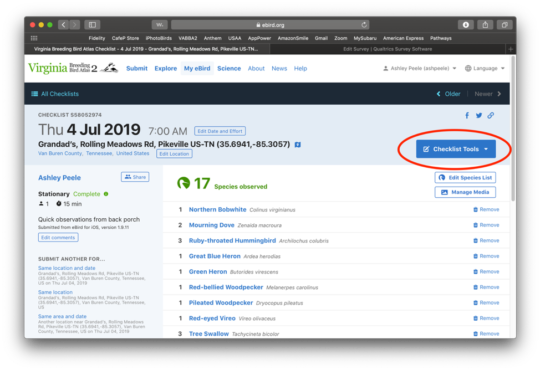Remove Great Blue Heron from checklist
The width and height of the screenshot is (540, 370).
coord(486,256)
